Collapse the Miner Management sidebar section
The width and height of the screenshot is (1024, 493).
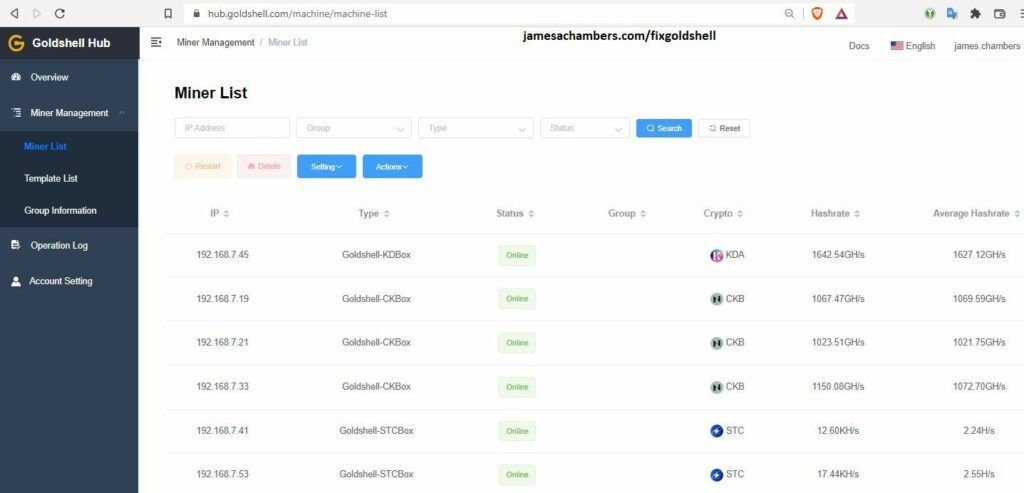[x=69, y=113]
